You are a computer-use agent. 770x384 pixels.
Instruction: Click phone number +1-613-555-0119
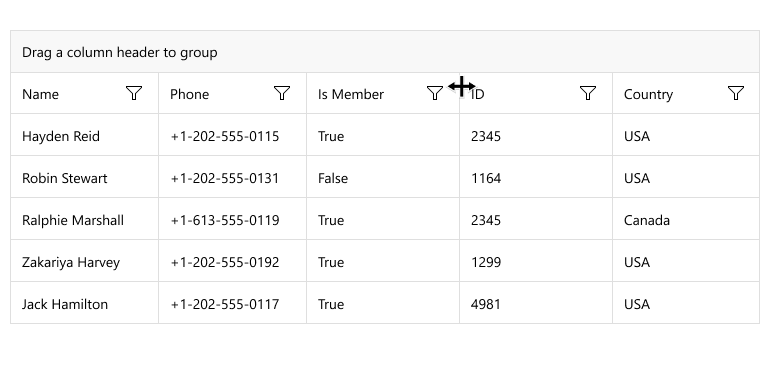[x=225, y=220]
